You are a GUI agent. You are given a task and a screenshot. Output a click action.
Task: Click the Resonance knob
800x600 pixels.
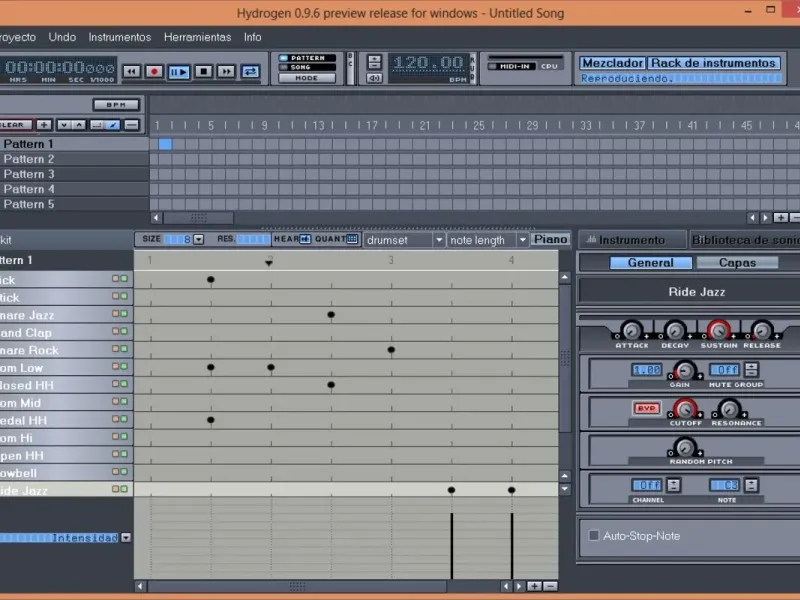(729, 409)
